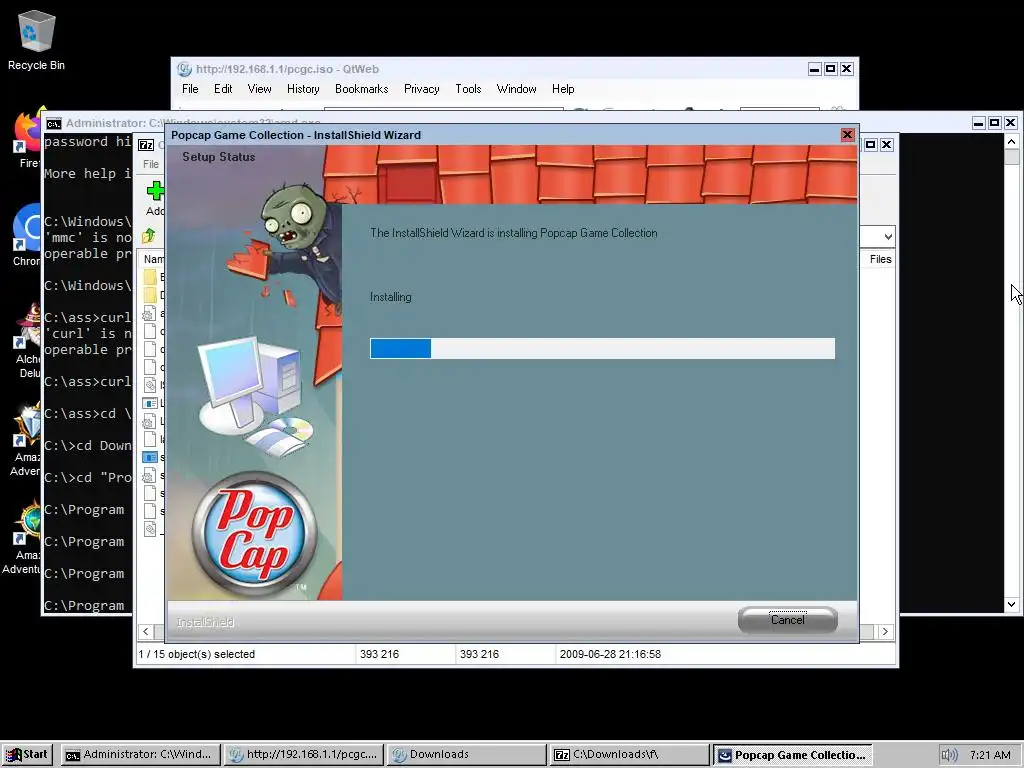Click the 2009-06-28 21:16:58 status date
The image size is (1024, 768).
point(610,654)
